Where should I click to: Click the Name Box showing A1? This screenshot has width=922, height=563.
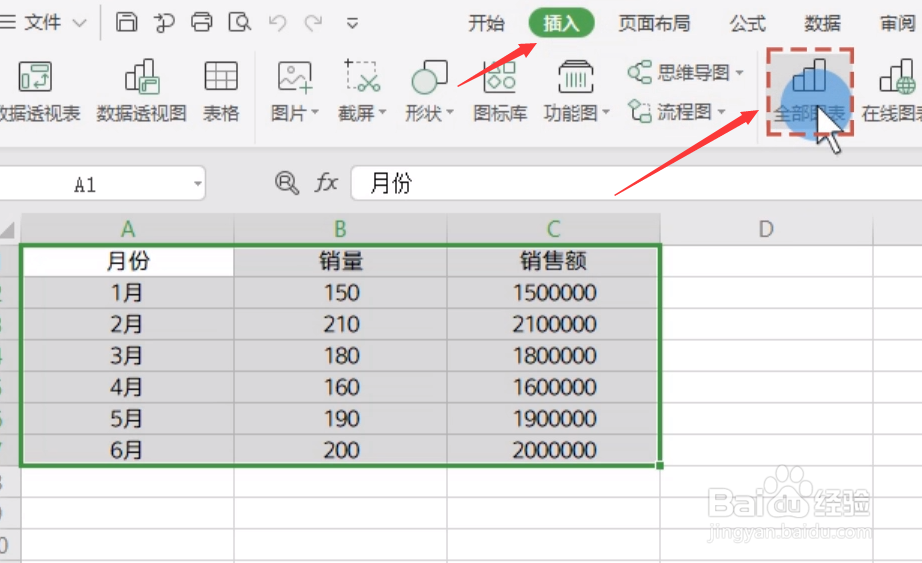pos(85,185)
